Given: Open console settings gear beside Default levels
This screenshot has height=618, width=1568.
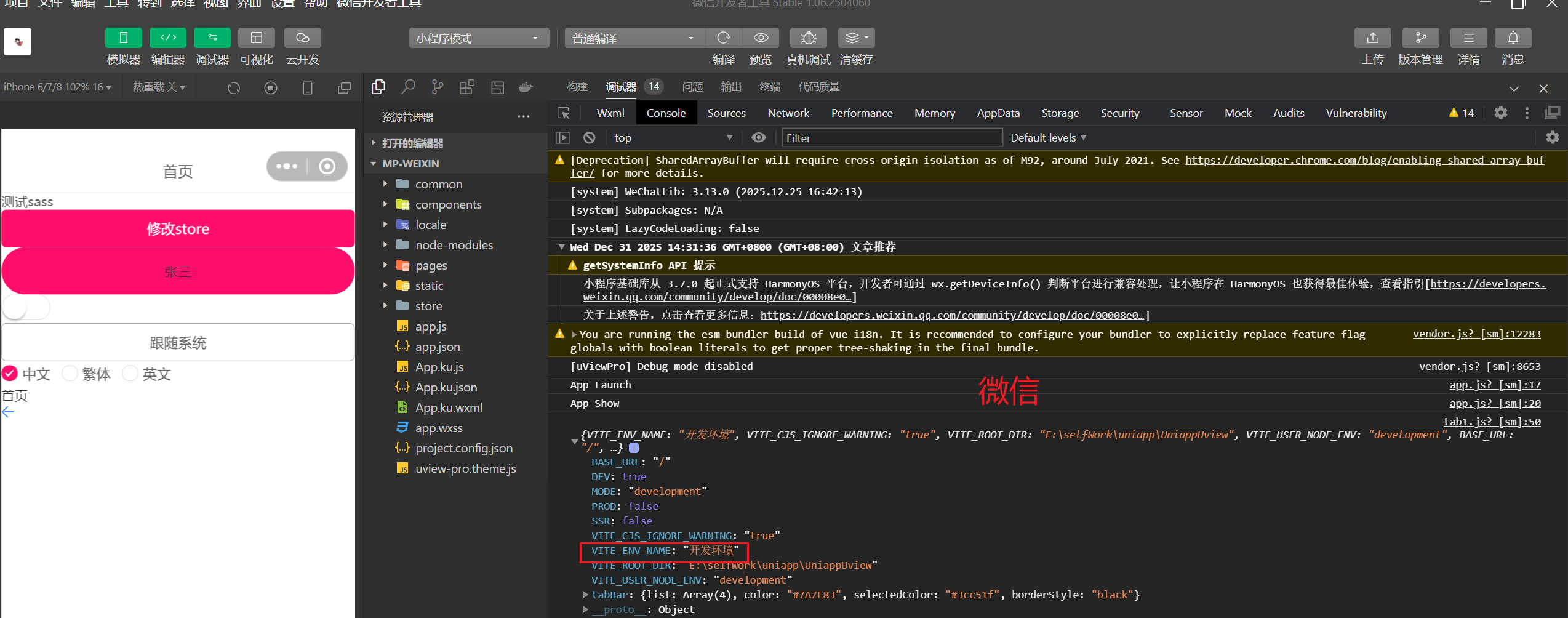Looking at the screenshot, I should [1553, 137].
